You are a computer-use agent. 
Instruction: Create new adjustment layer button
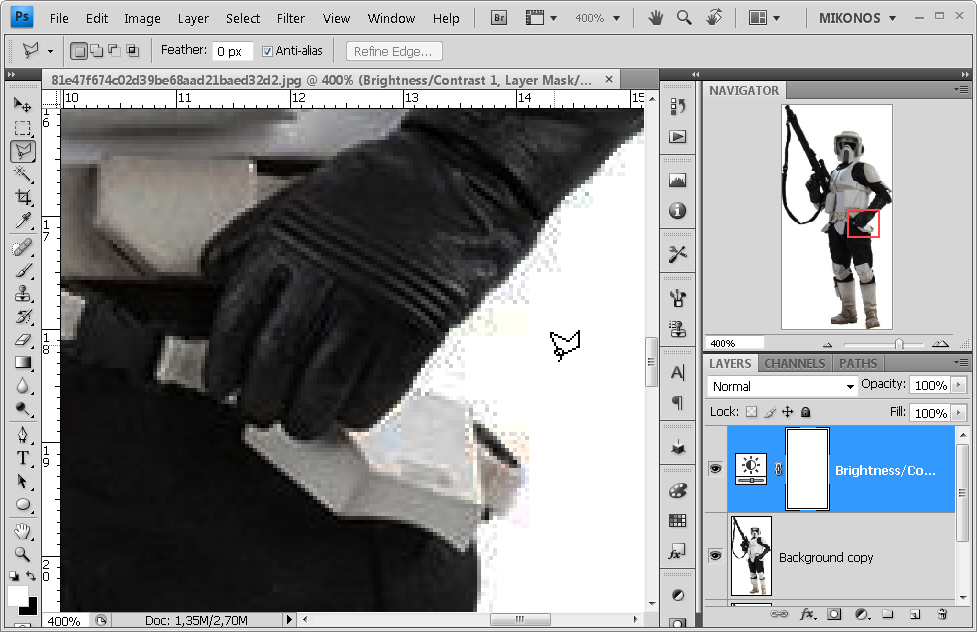862,615
